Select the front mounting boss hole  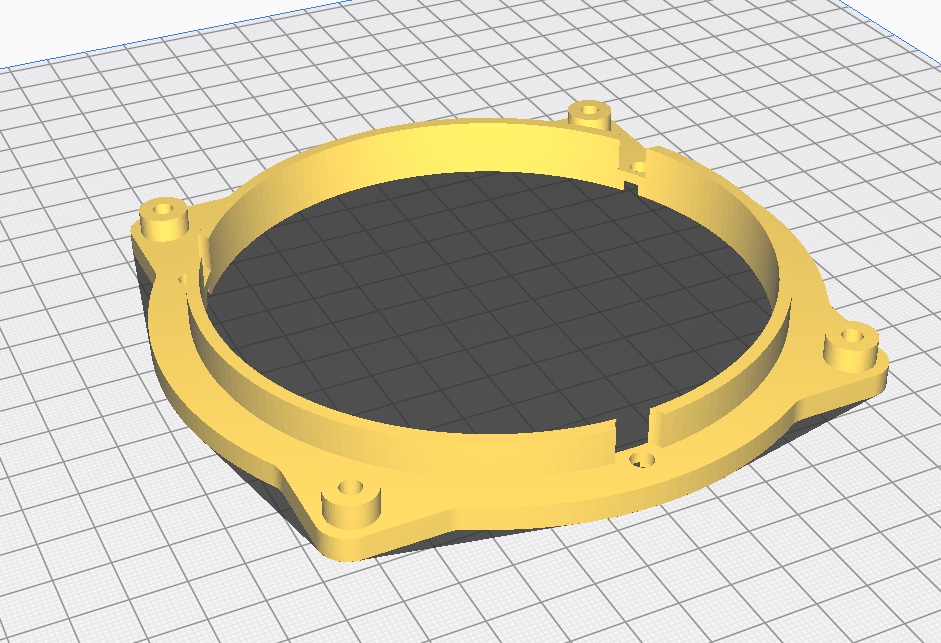point(351,492)
